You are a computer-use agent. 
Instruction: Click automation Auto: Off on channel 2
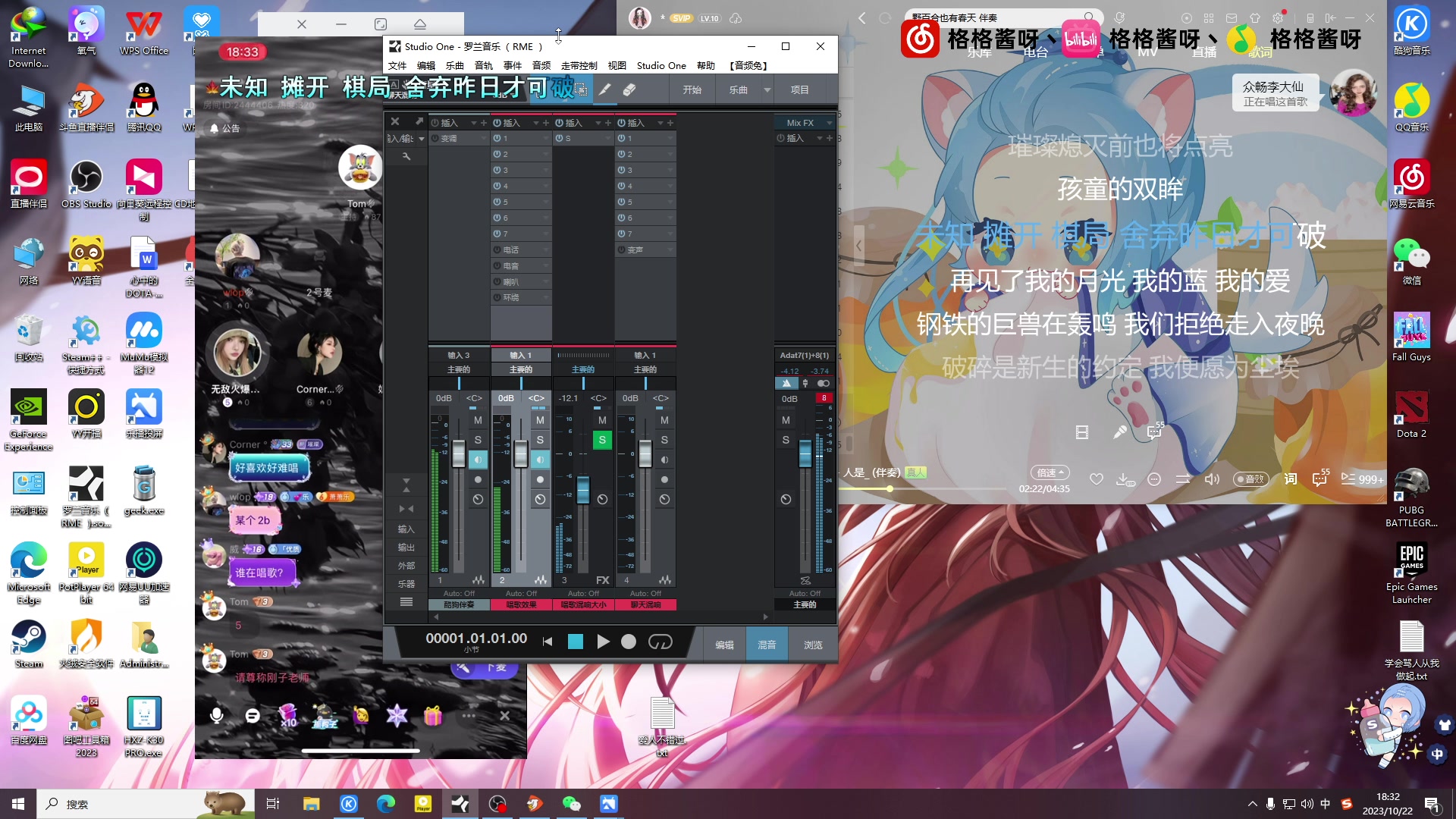pos(522,594)
